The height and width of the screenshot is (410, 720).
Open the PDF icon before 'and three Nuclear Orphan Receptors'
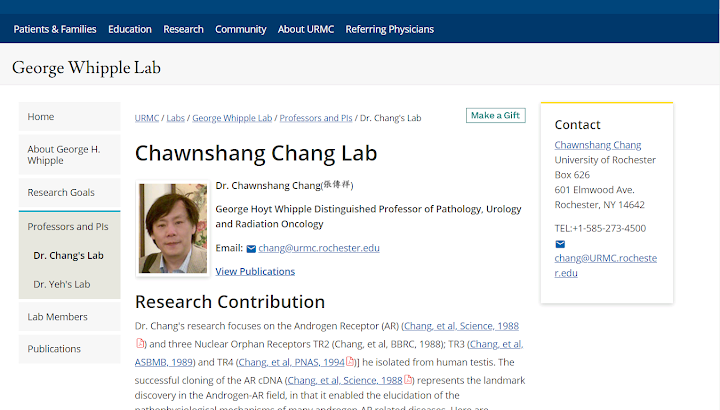click(x=141, y=344)
